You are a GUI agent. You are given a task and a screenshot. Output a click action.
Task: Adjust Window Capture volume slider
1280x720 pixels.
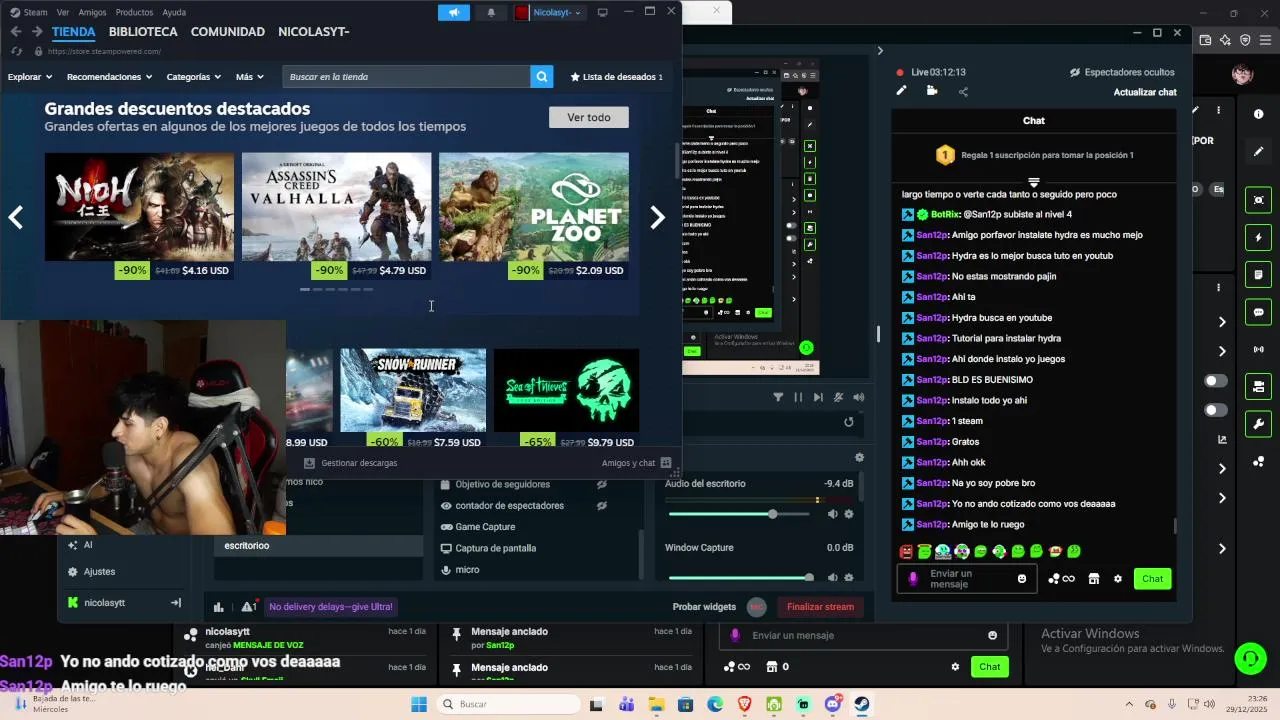pyautogui.click(x=739, y=577)
